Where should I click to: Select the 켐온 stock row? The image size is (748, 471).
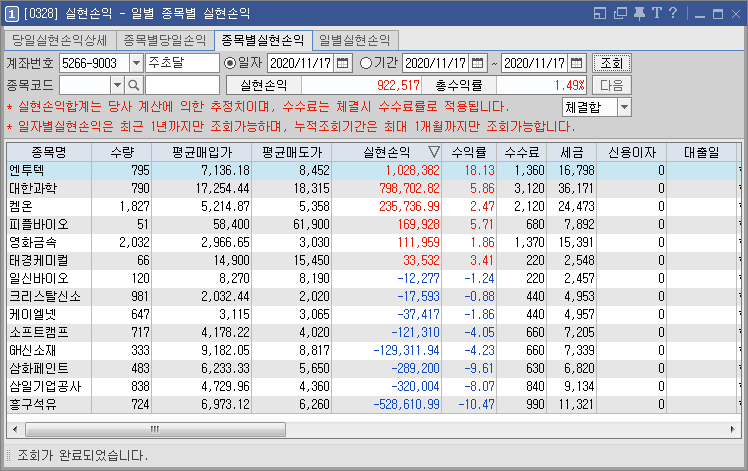372,207
